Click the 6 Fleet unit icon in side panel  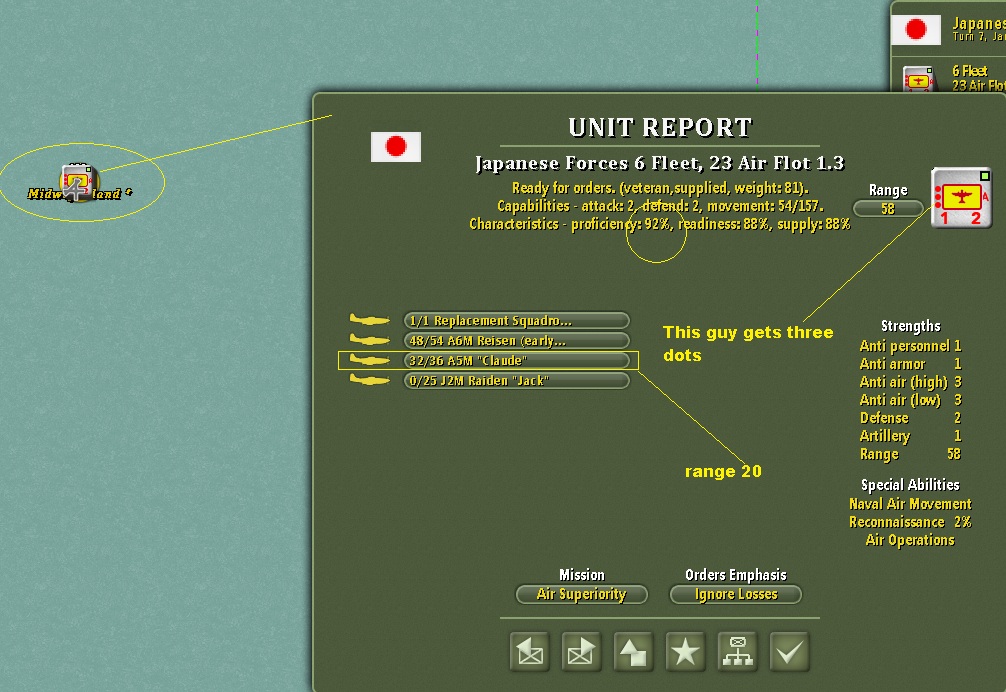tap(919, 80)
